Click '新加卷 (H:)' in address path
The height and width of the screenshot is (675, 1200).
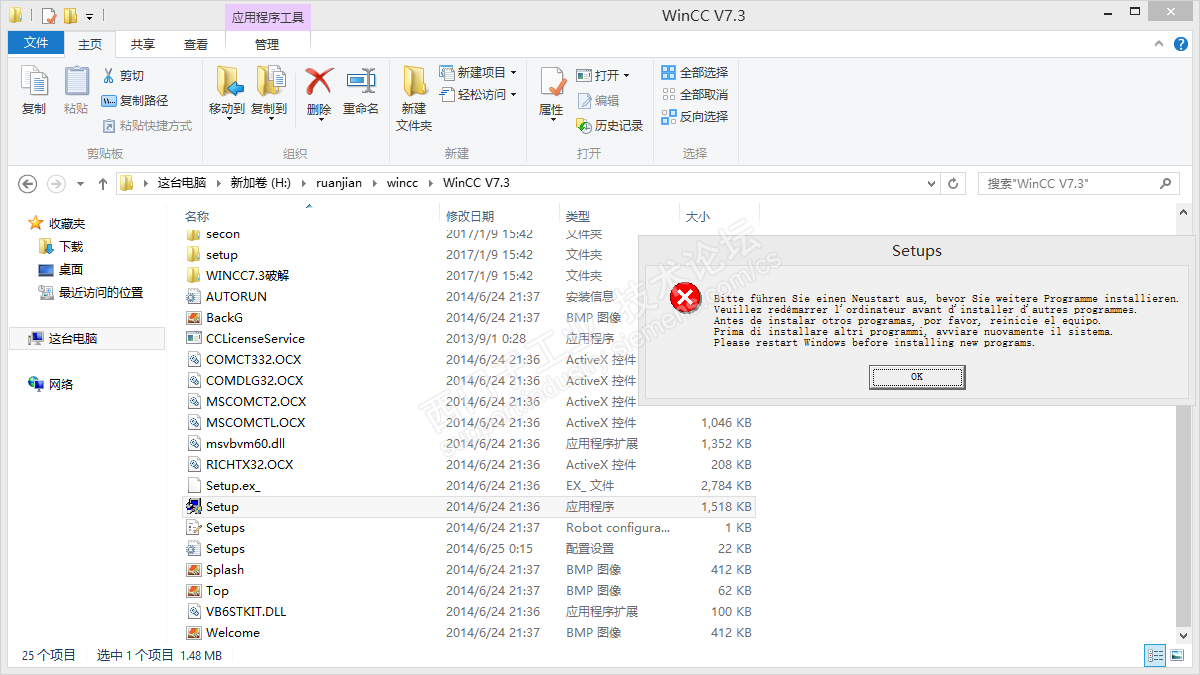click(260, 183)
